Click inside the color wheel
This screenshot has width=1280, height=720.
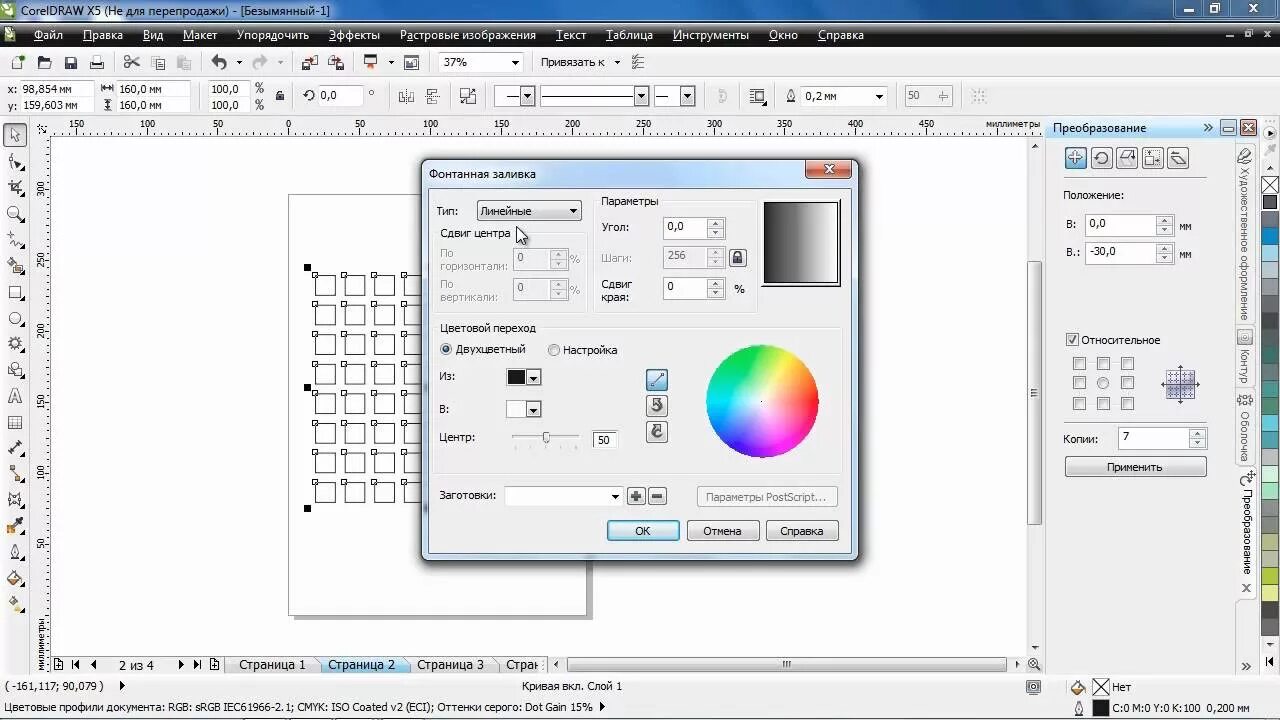click(762, 401)
